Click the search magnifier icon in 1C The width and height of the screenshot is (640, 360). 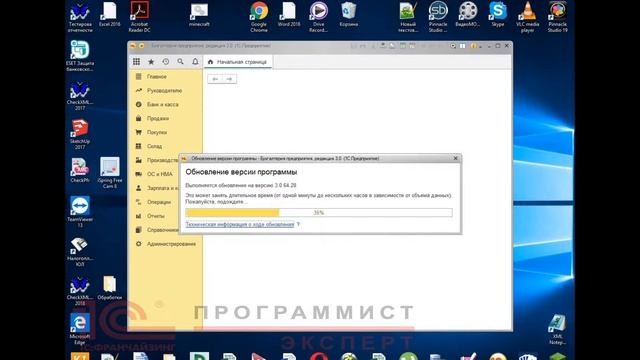click(180, 62)
